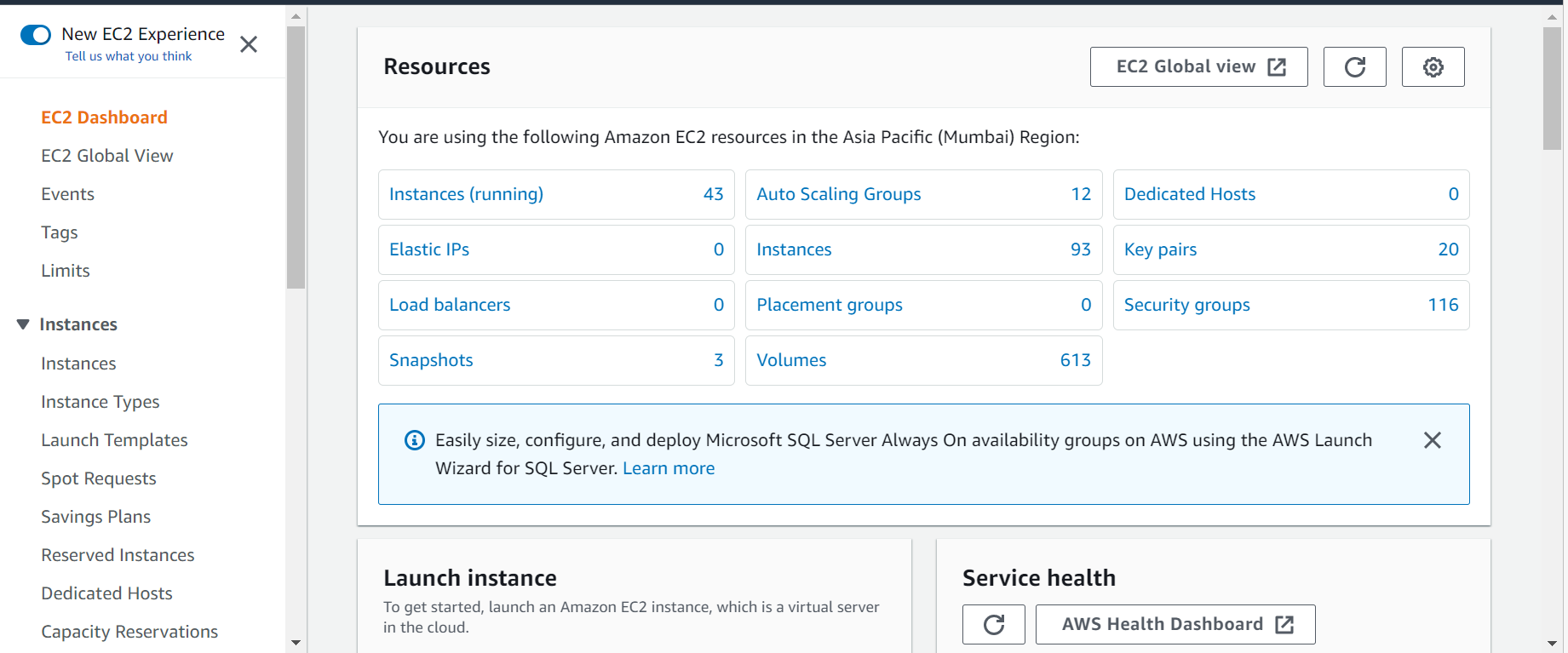Open Instance Types in sidebar
Screen dimensions: 1568x653
tap(101, 402)
